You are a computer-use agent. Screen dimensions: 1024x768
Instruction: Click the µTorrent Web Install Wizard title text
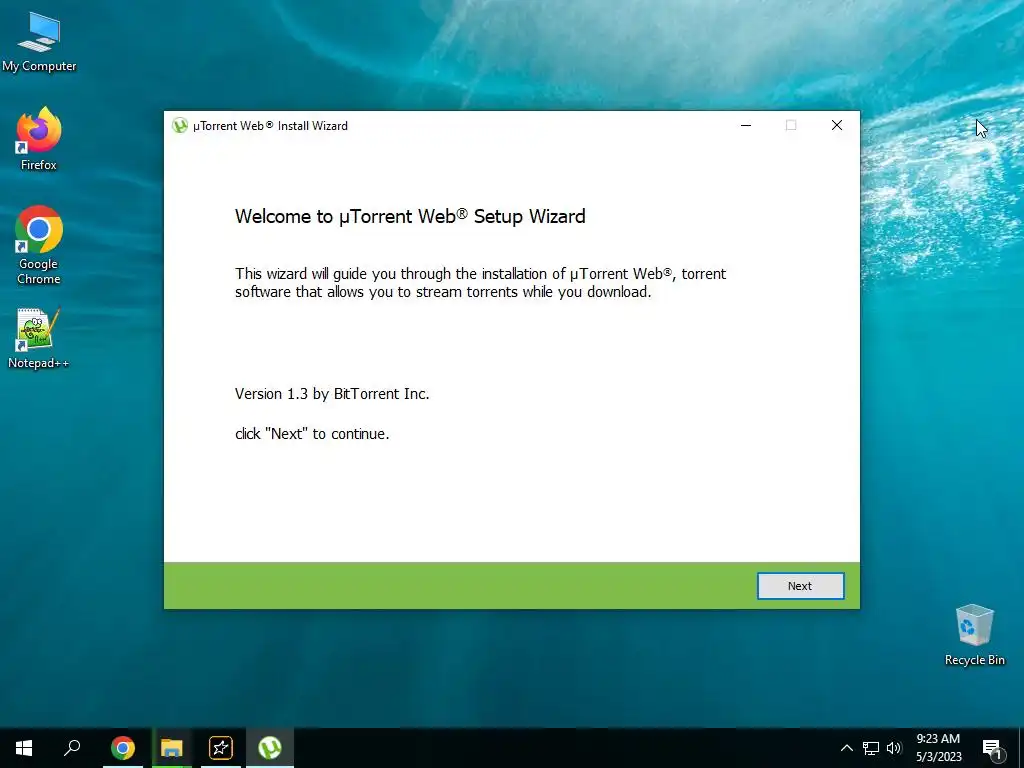(270, 126)
